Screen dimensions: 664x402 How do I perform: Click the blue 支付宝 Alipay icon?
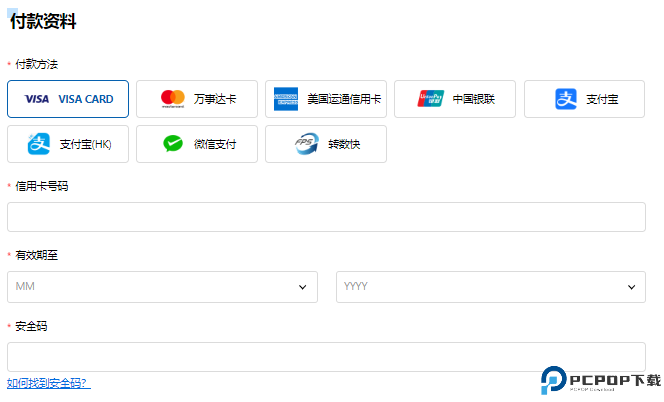(x=566, y=99)
